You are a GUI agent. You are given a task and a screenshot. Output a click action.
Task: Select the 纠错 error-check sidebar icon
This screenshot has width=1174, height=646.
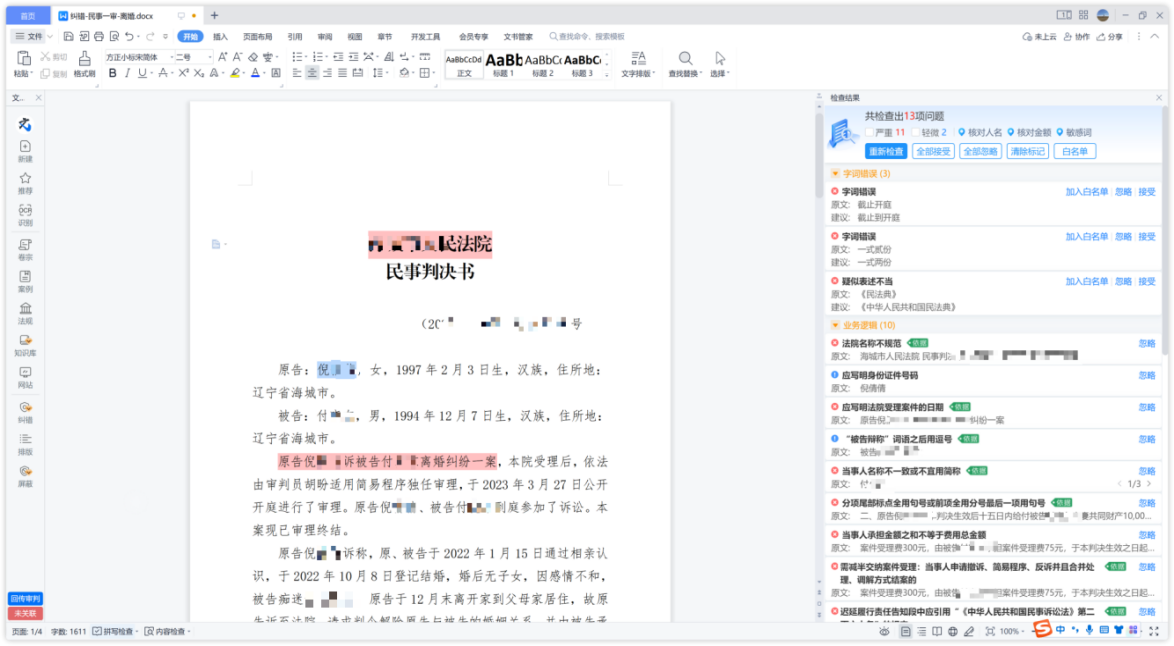coord(25,409)
